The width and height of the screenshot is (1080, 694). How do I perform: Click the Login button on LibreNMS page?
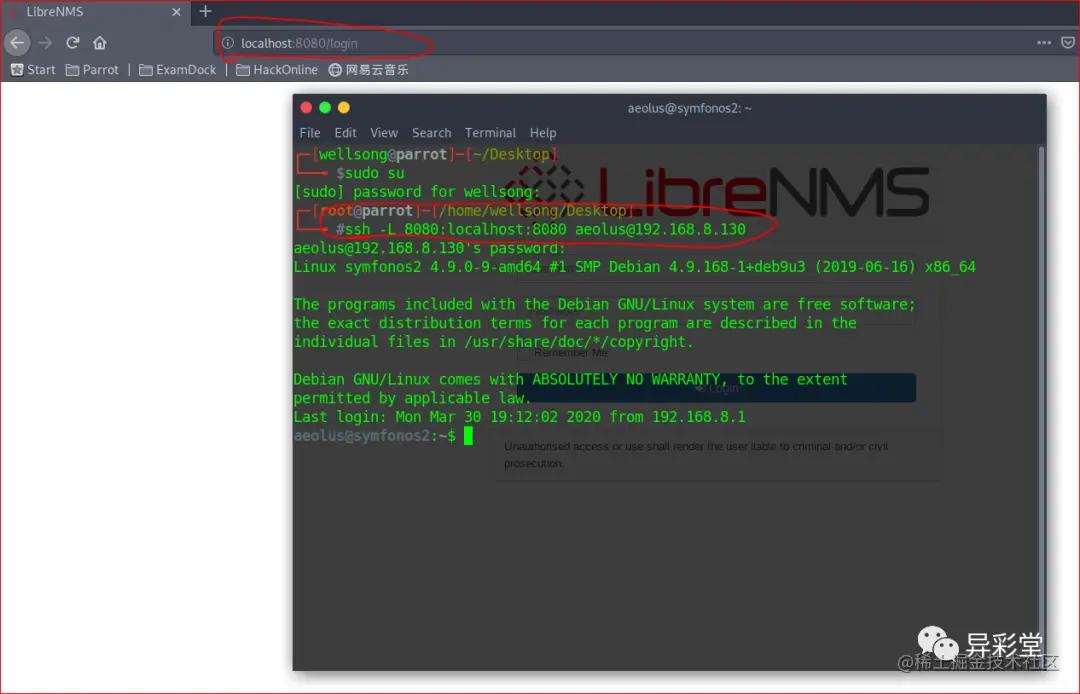coord(716,388)
